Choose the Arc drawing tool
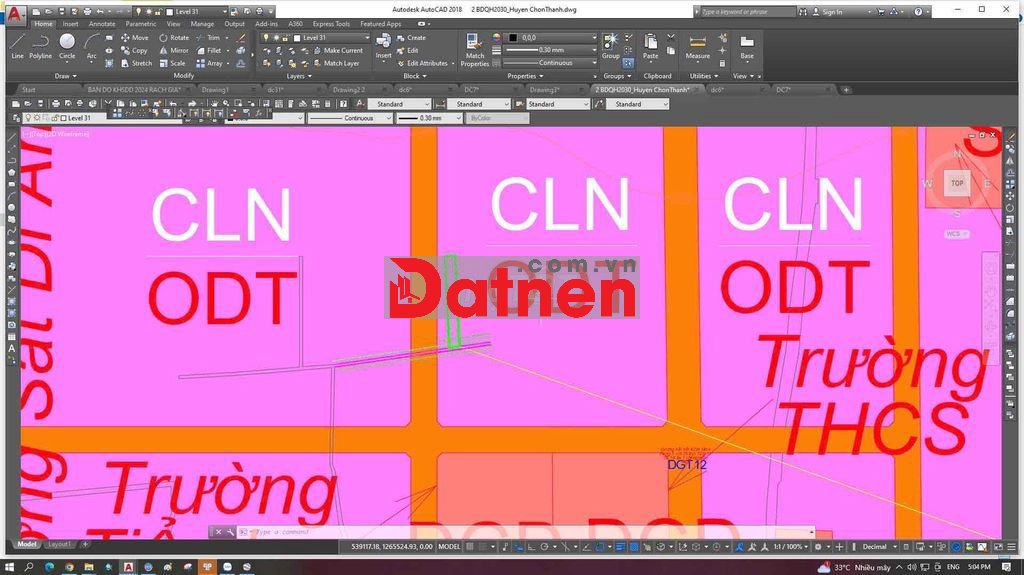The image size is (1024, 575). [x=91, y=46]
